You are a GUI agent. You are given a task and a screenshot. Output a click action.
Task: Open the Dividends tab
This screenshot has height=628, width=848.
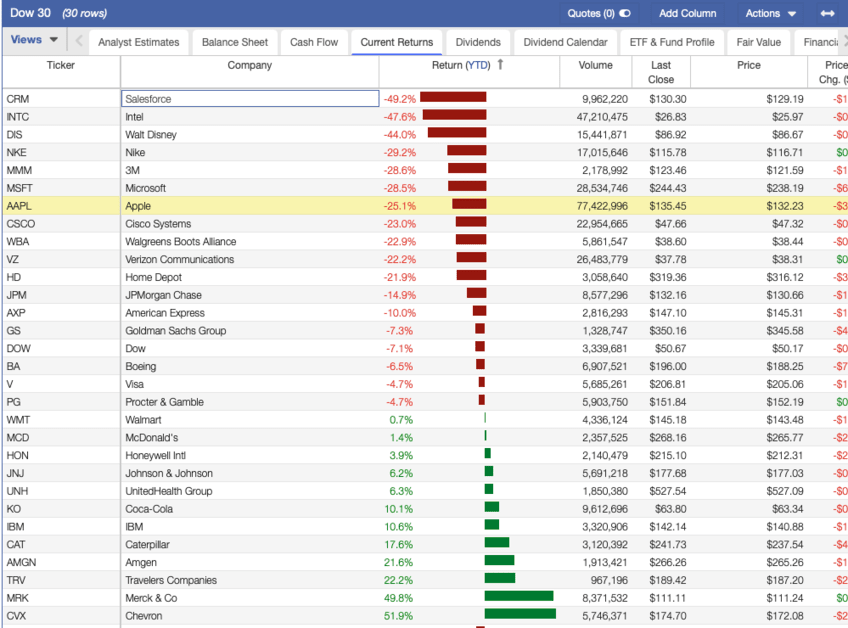click(478, 42)
